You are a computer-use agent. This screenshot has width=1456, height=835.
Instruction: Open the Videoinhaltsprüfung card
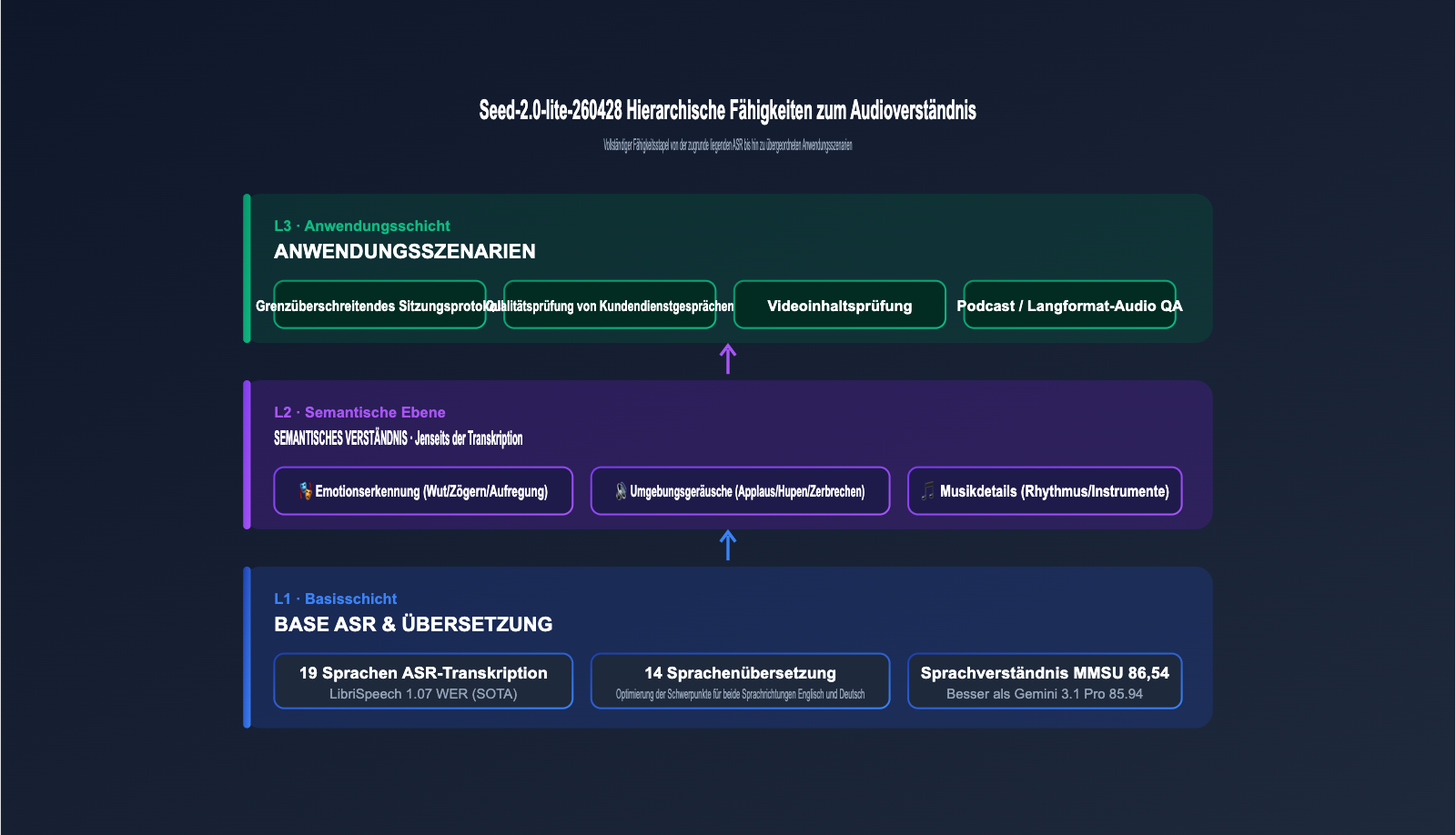(840, 305)
